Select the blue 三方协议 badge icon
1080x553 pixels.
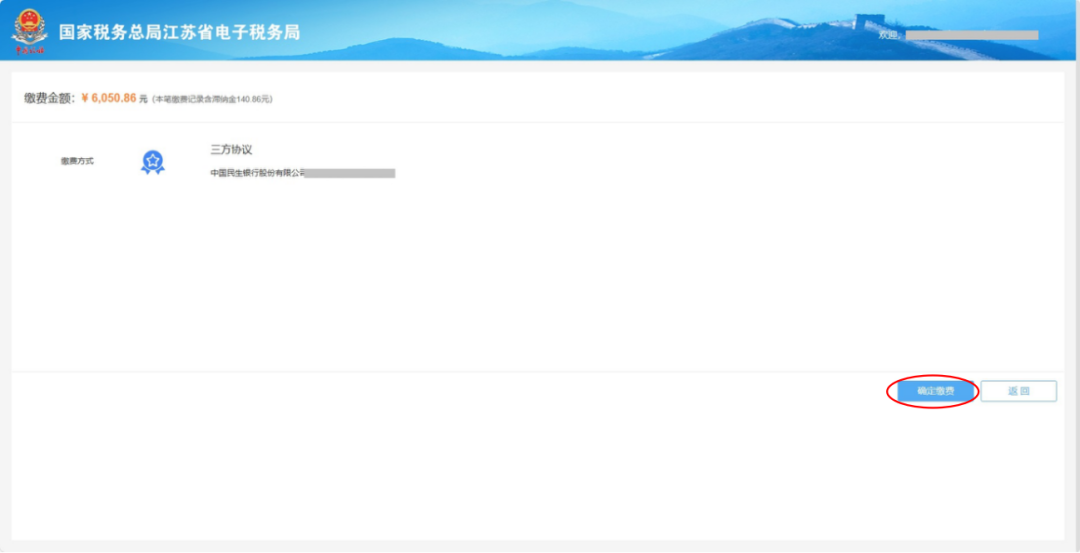[152, 163]
